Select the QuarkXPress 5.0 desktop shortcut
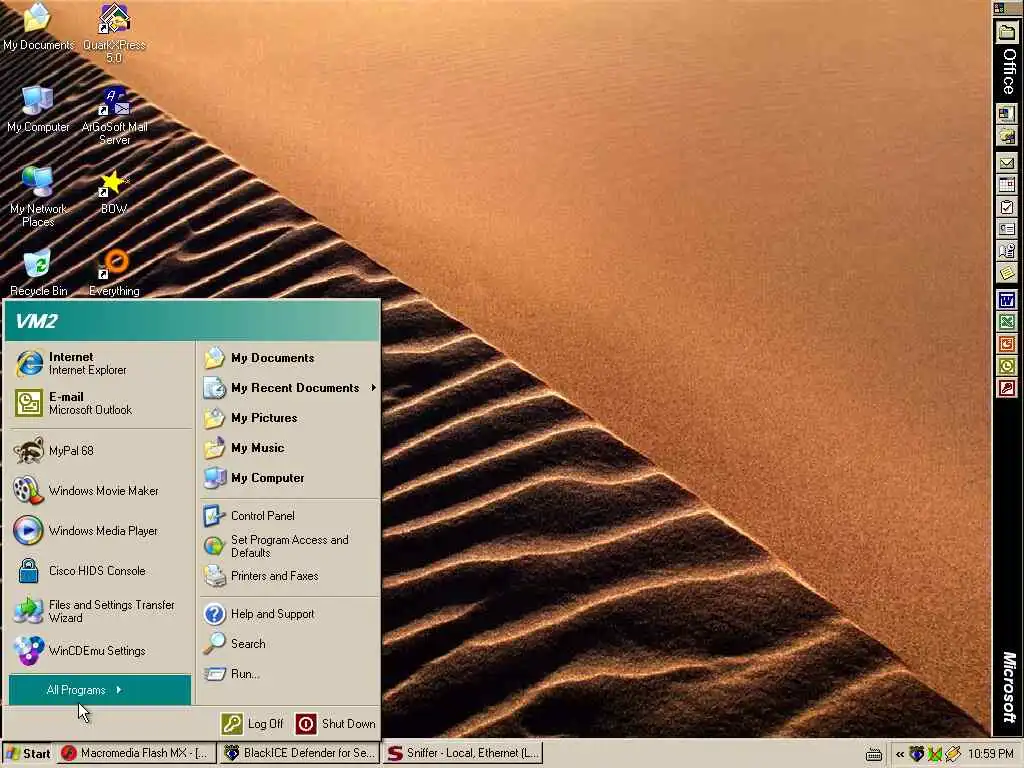Screen dimensions: 1024x768 [114, 33]
